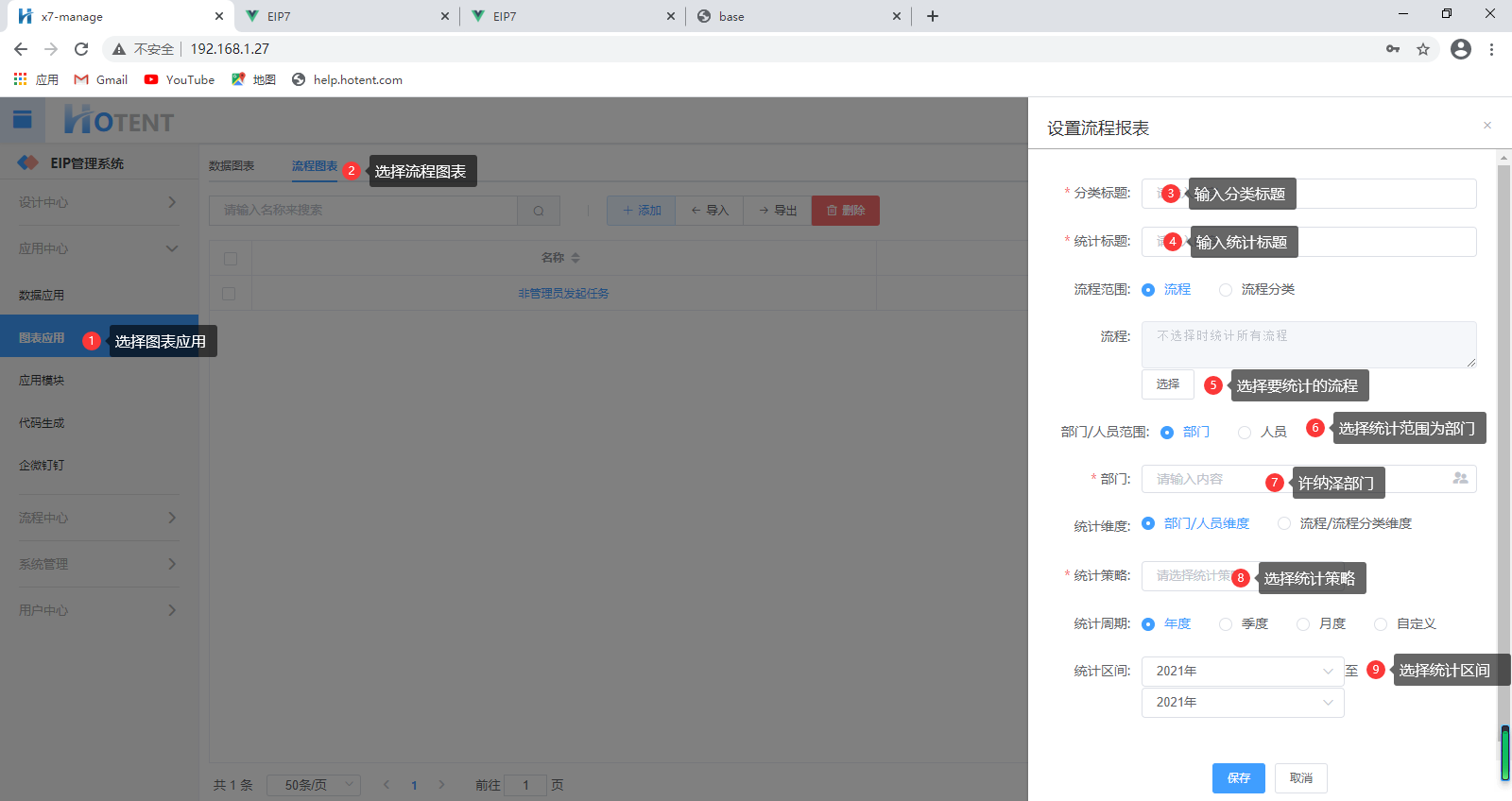
Task: Click the 取消 button
Action: coord(1300,778)
